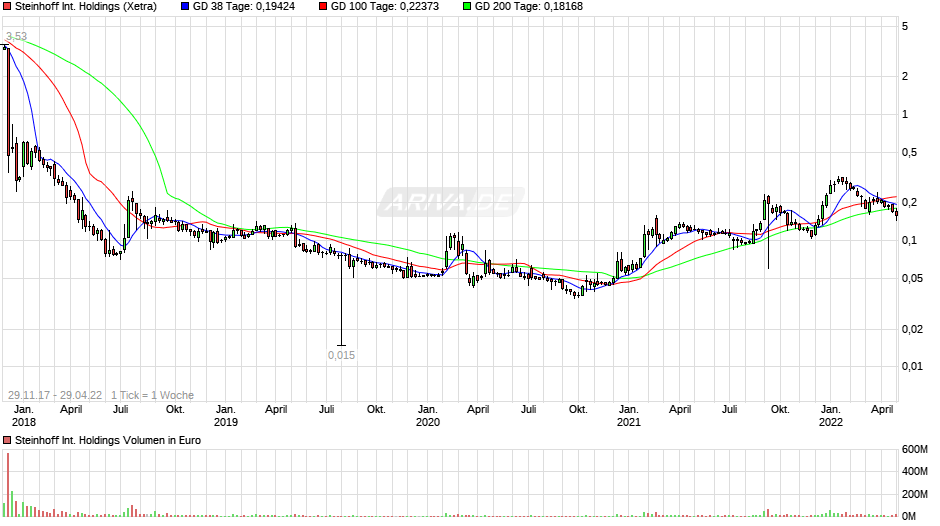Click the 'Jan. 2019' time axis label

(x=225, y=416)
